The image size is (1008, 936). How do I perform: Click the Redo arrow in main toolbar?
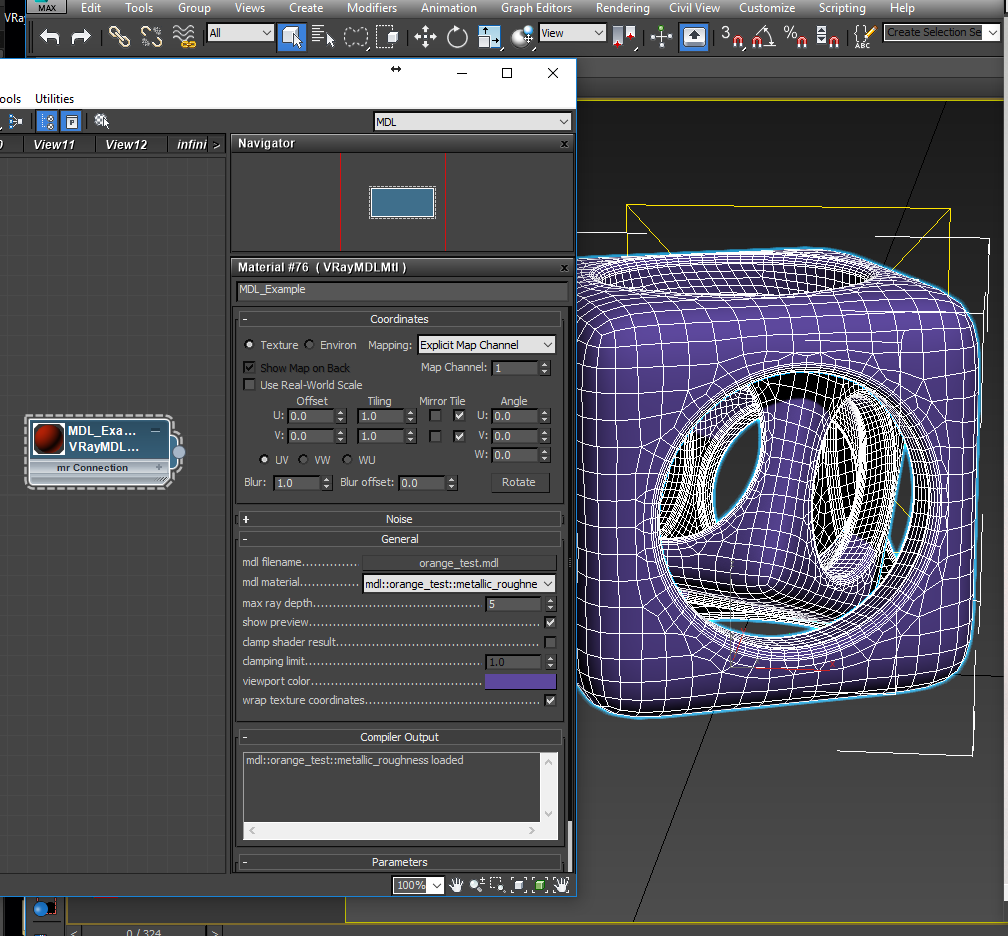pos(81,37)
